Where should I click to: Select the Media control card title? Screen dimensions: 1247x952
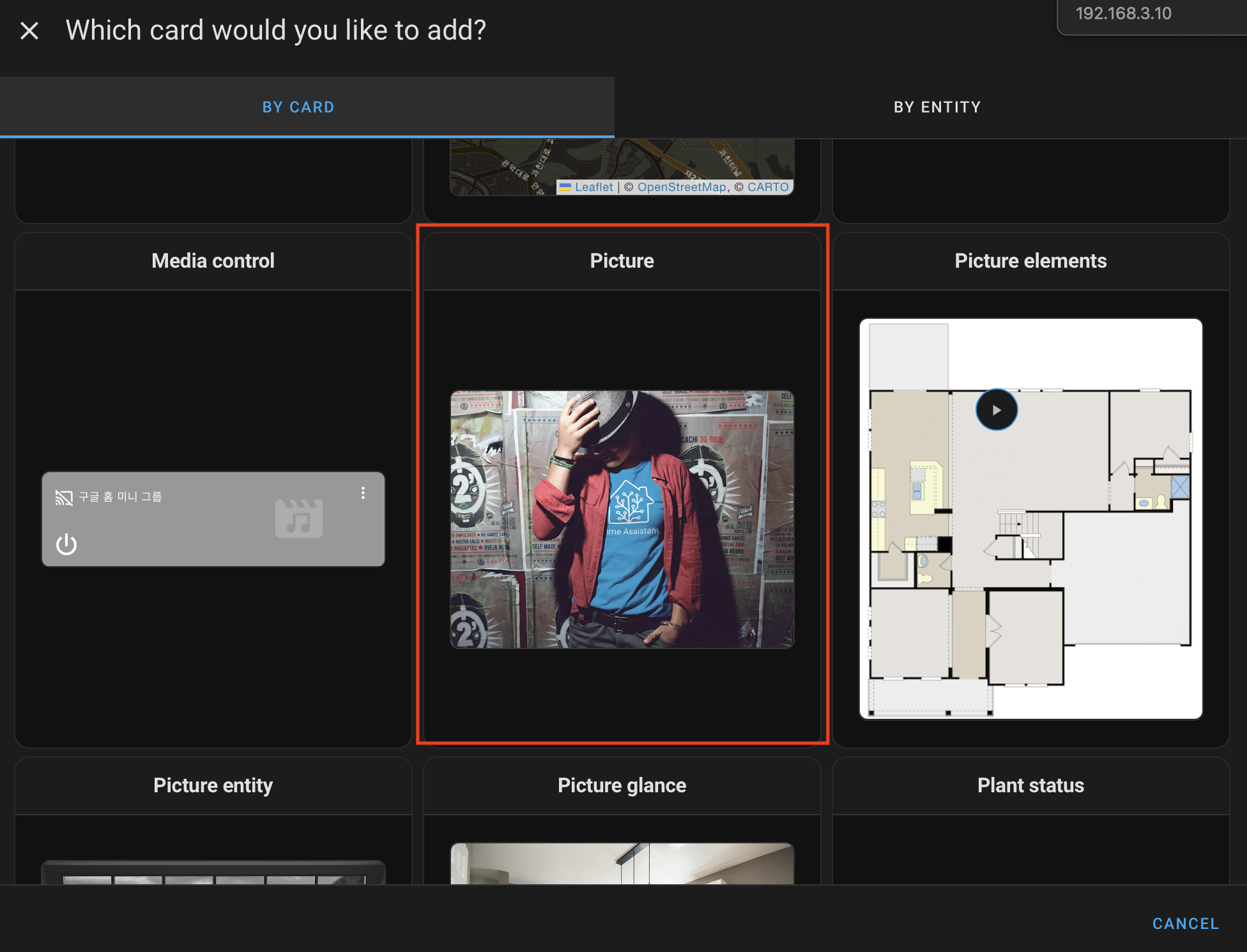[x=213, y=261]
